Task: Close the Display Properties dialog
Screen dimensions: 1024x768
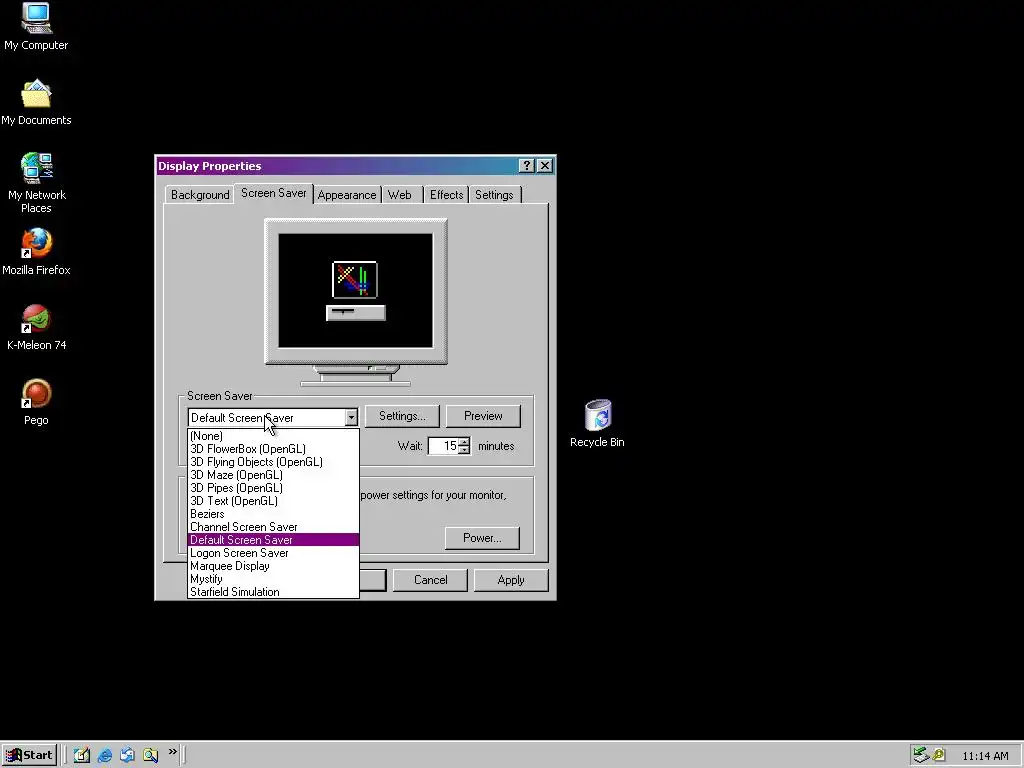Action: tap(545, 166)
